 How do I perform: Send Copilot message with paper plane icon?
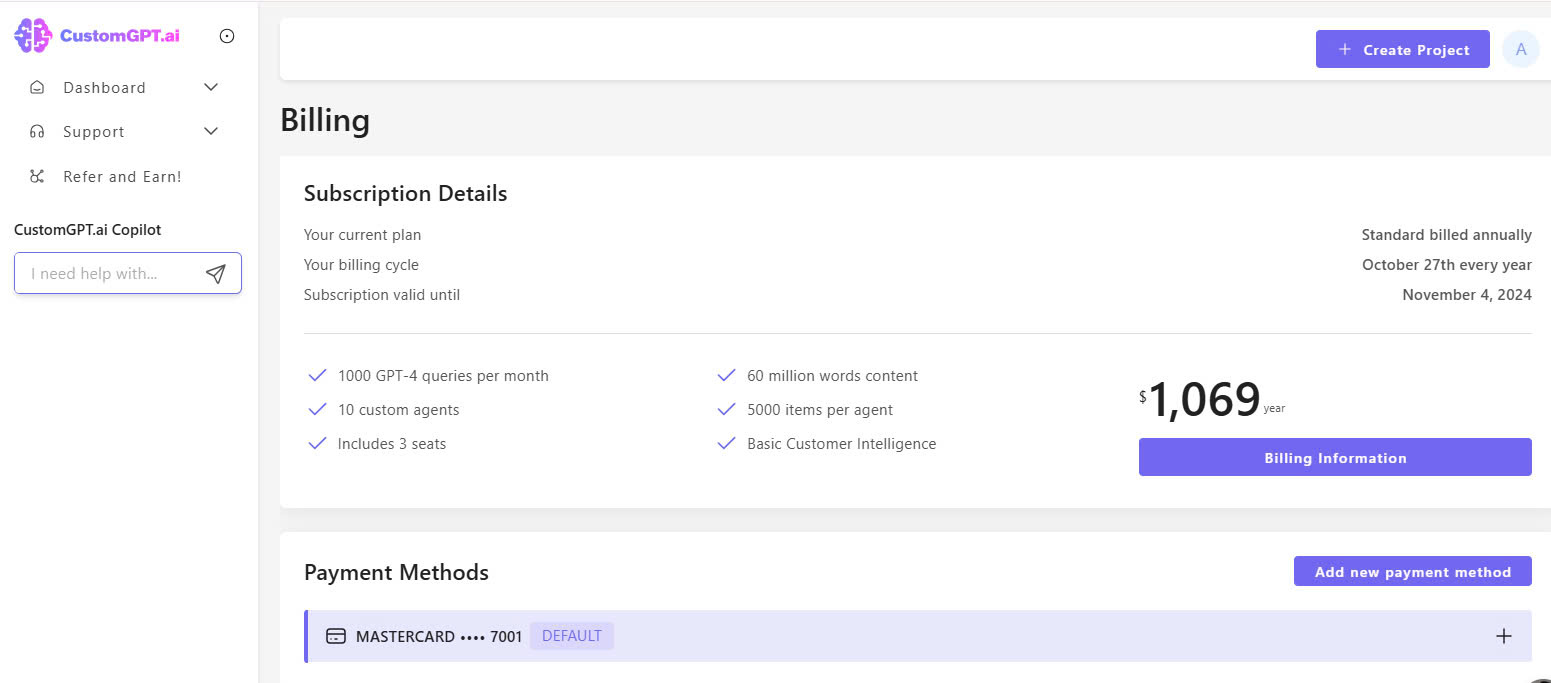point(215,274)
